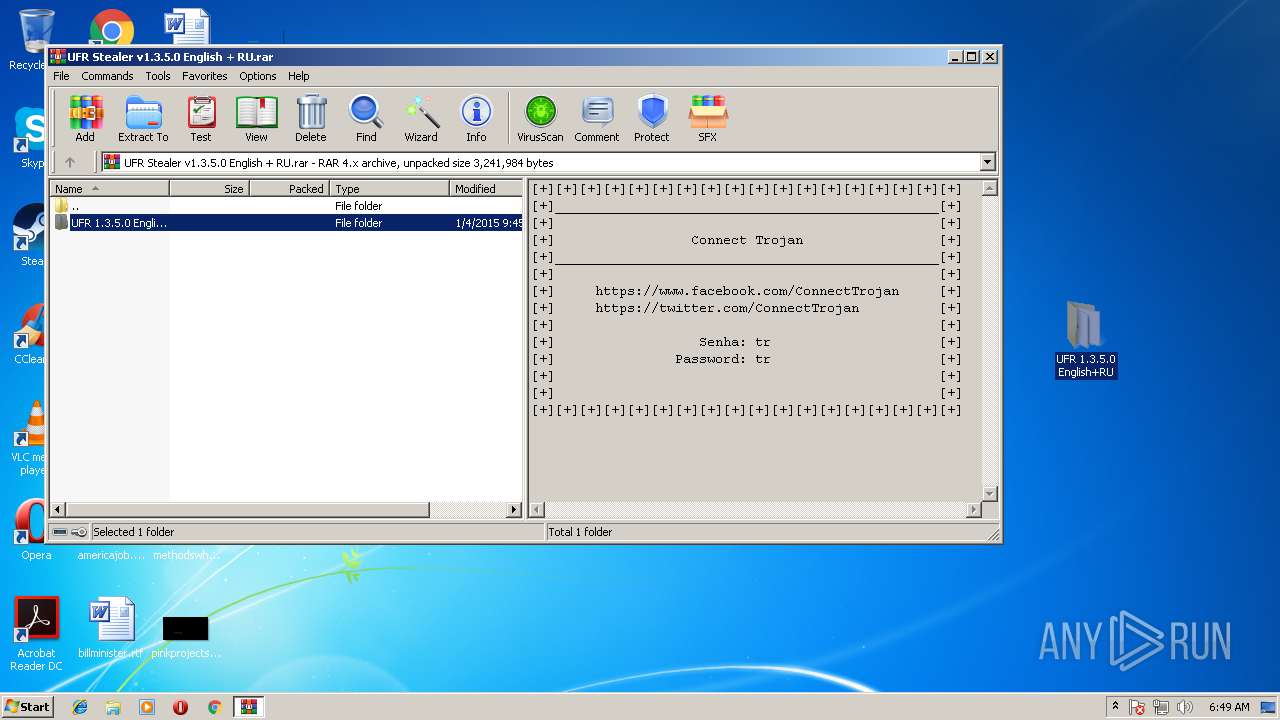Open the Comment toolbar button

[597, 119]
